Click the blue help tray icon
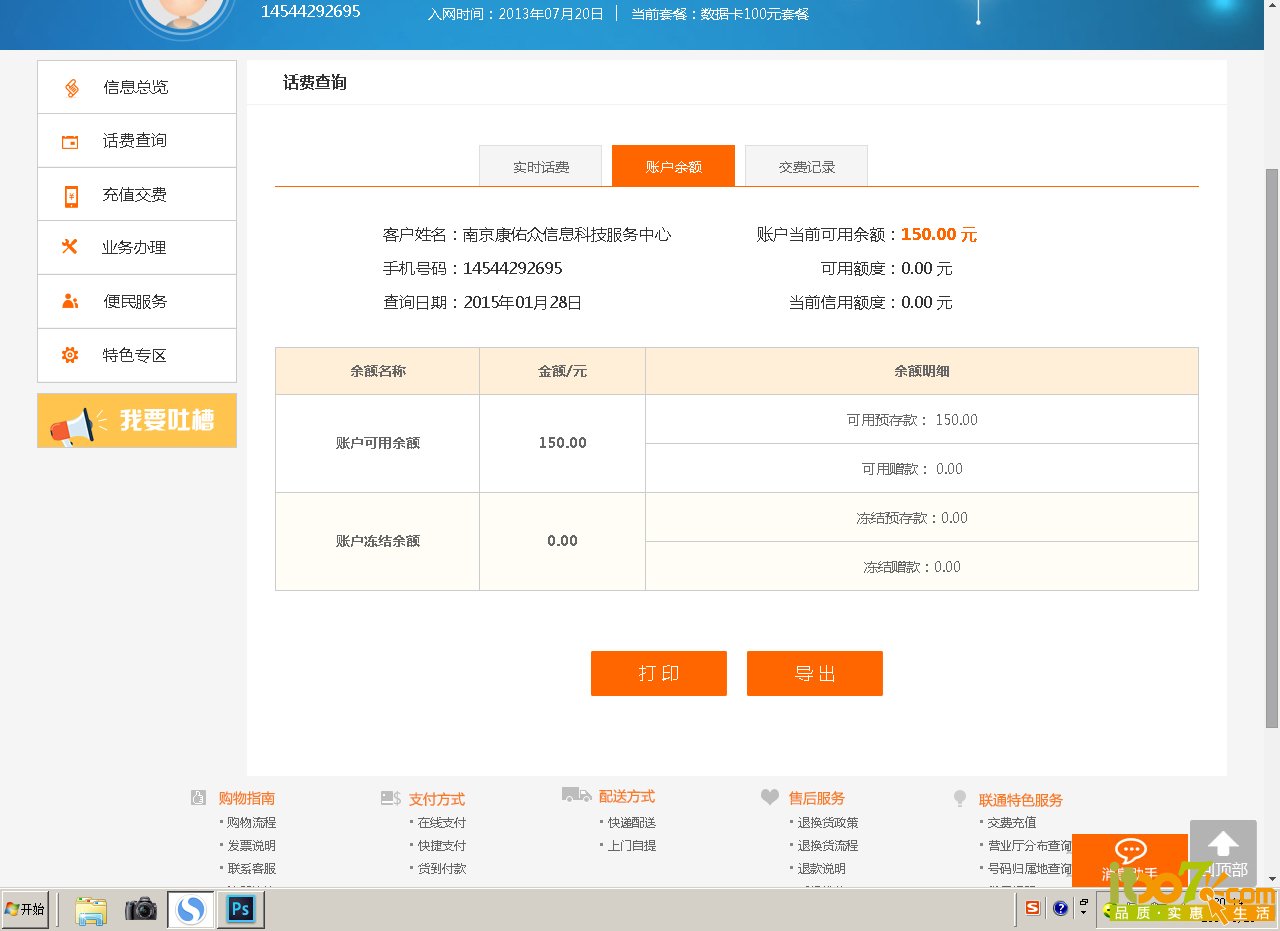The width and height of the screenshot is (1280, 931). 1061,908
